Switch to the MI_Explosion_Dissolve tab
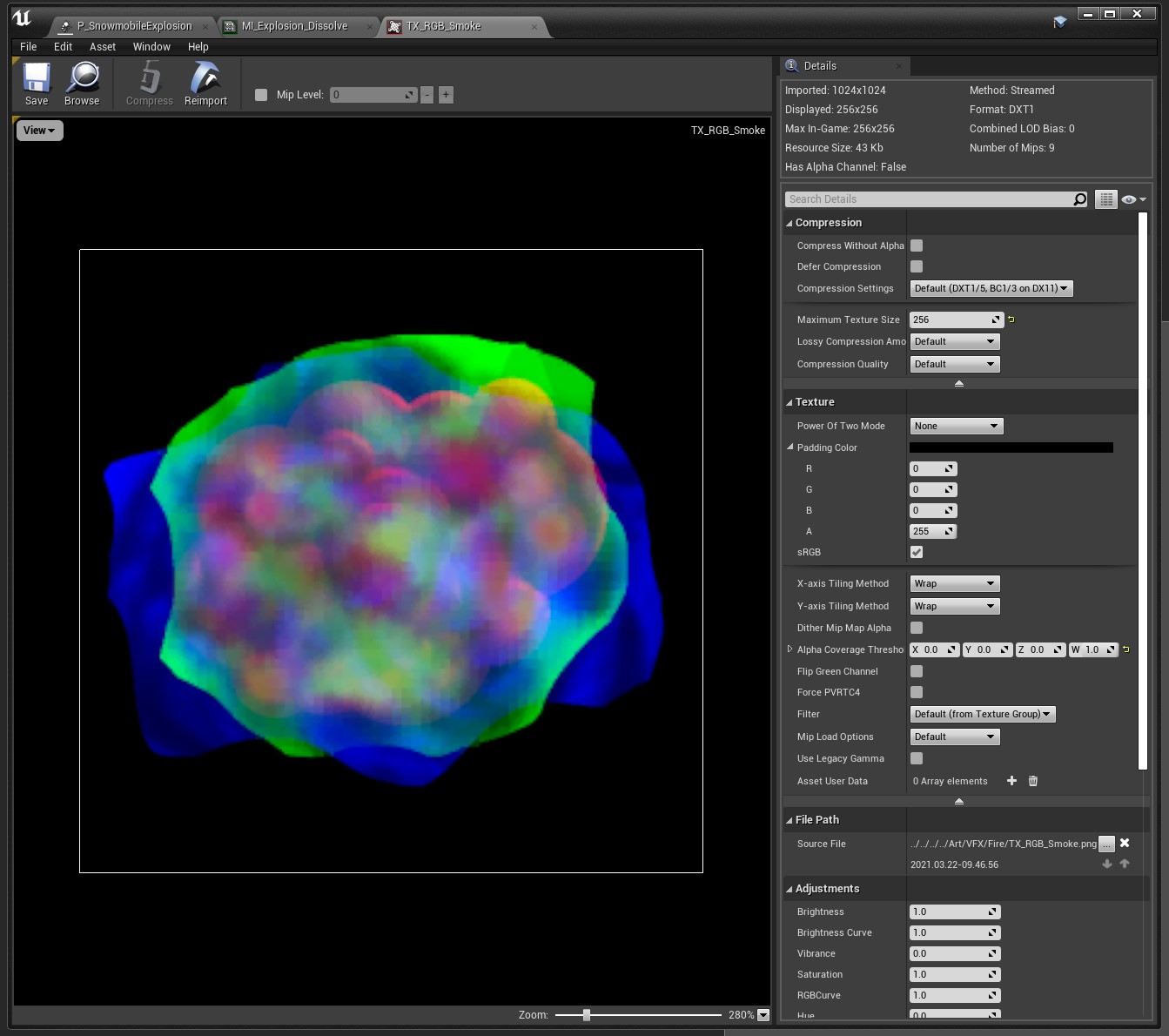Screen dimensions: 1169x1036 294,26
